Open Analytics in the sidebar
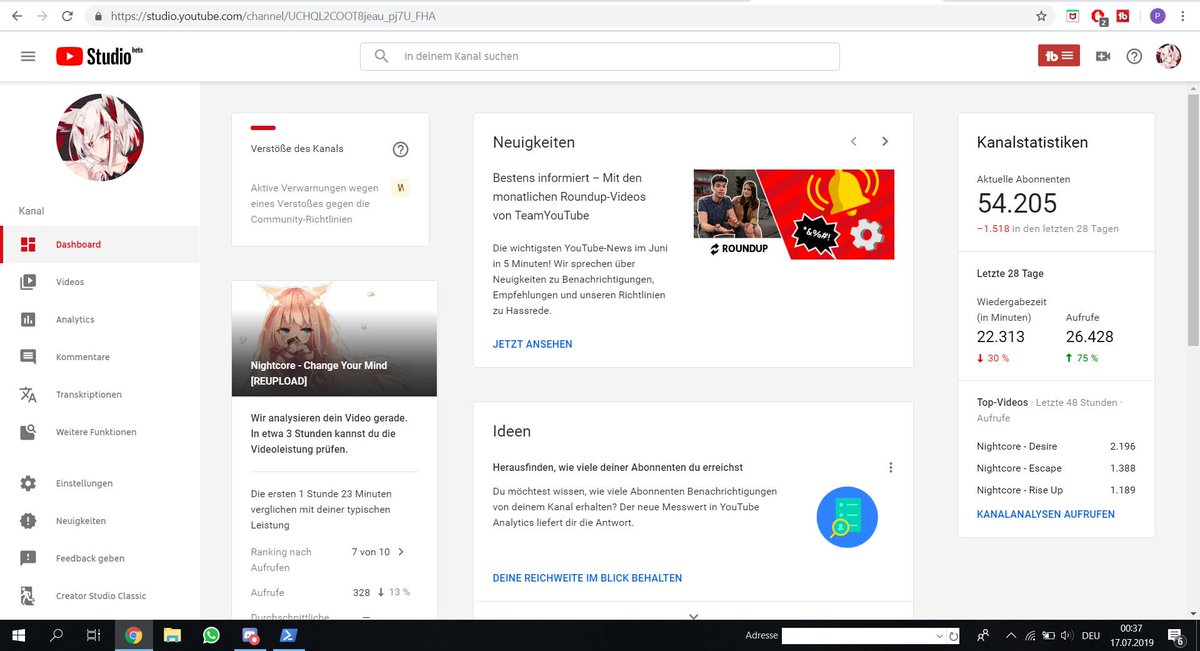Image resolution: width=1200 pixels, height=651 pixels. point(100,319)
